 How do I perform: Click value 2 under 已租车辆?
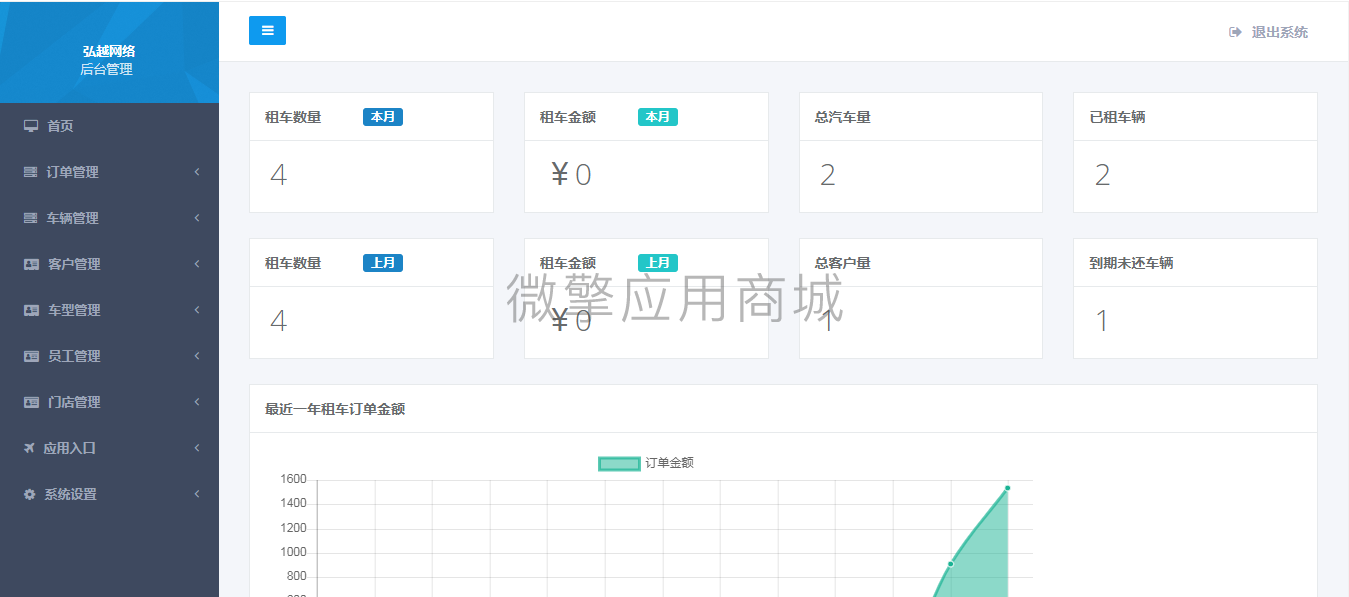pos(1103,175)
